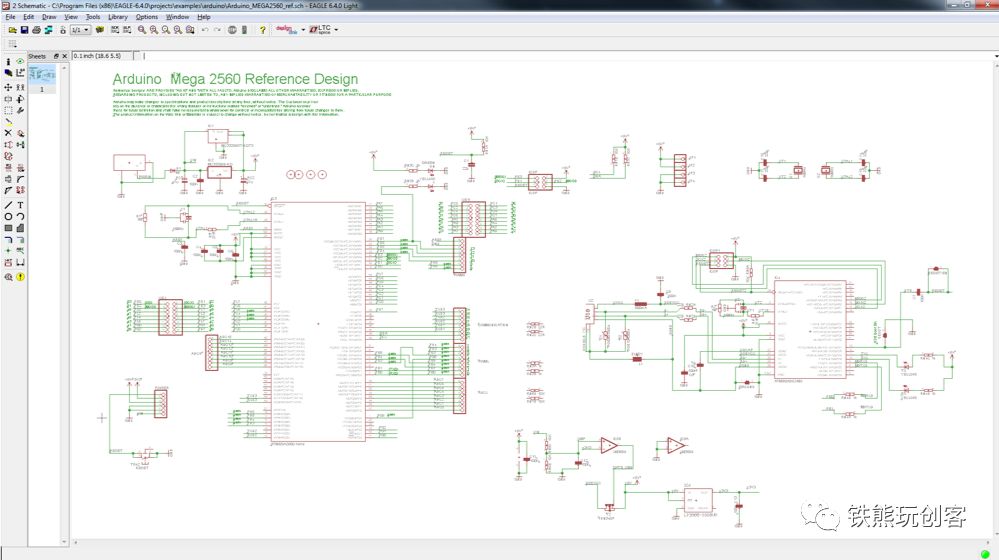Click the teal icon next to Print
This screenshot has width=999, height=560.
[x=48, y=30]
